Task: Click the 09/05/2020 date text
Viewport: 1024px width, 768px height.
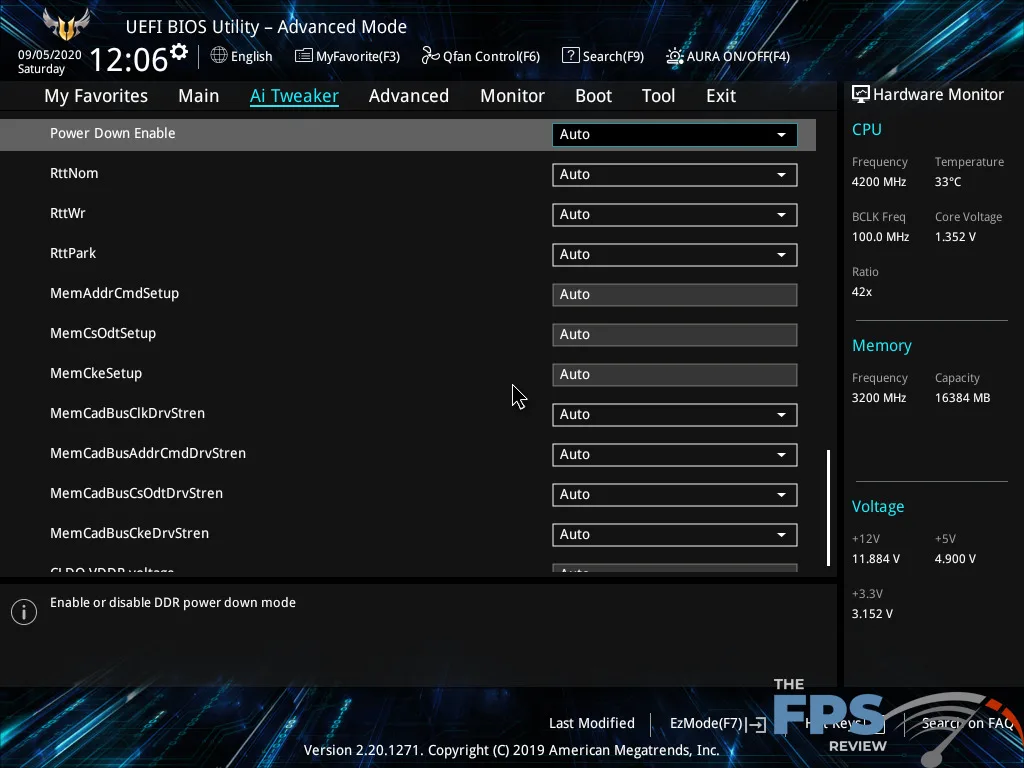Action: click(50, 55)
